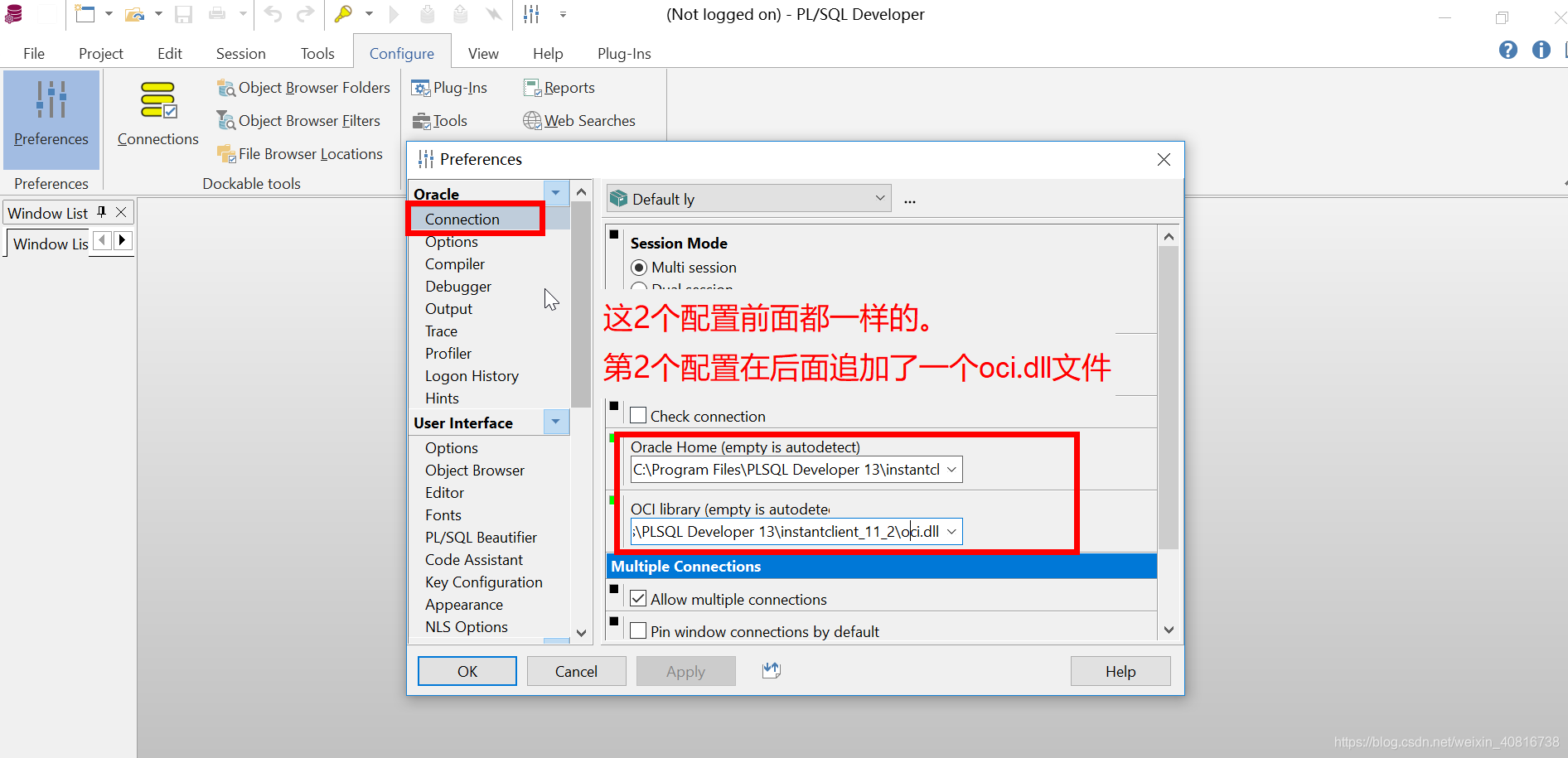Open the Oracle Home path dropdown
The height and width of the screenshot is (758, 1568).
coord(951,470)
